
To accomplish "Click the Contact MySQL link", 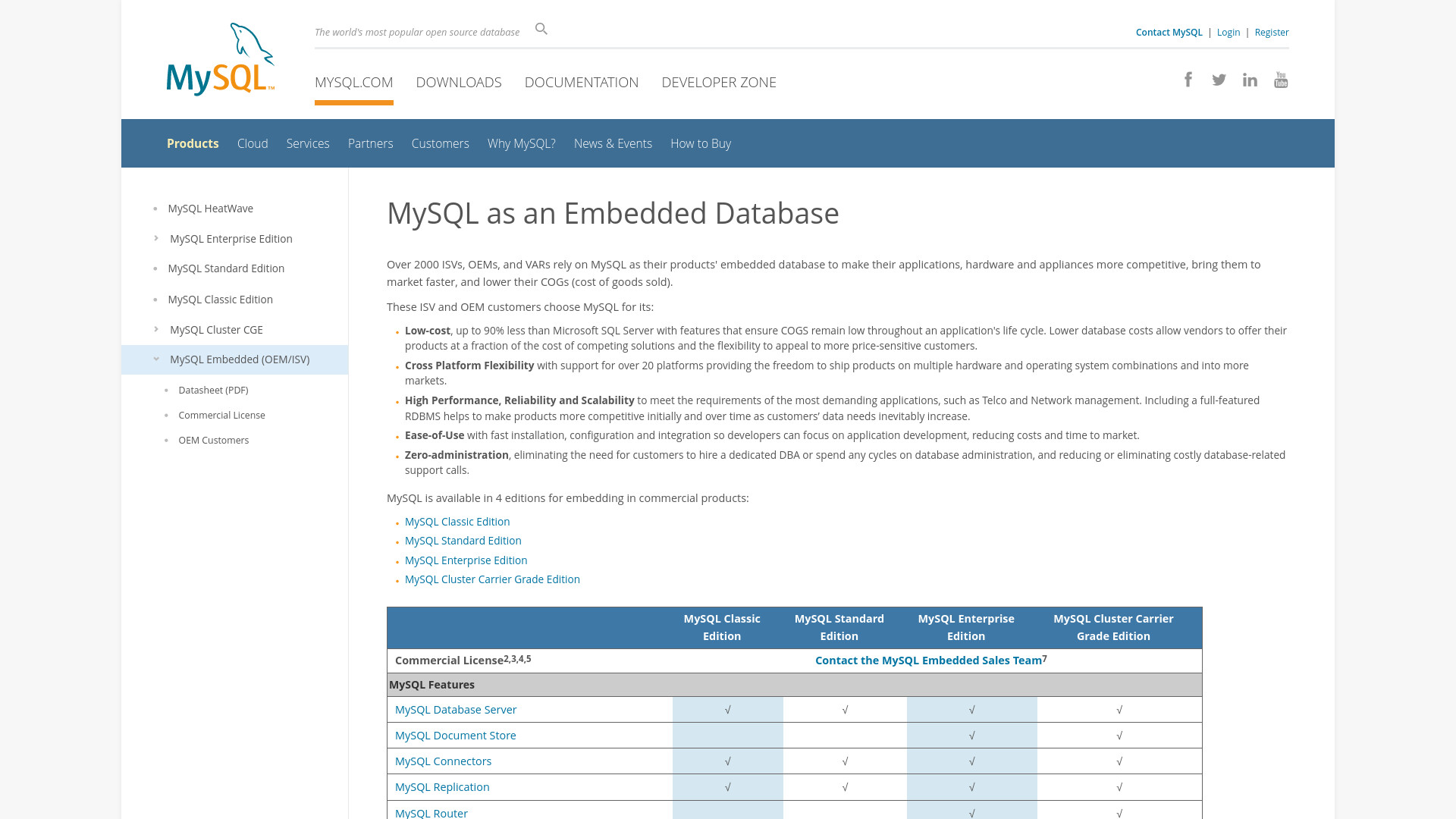I will coord(1169,32).
